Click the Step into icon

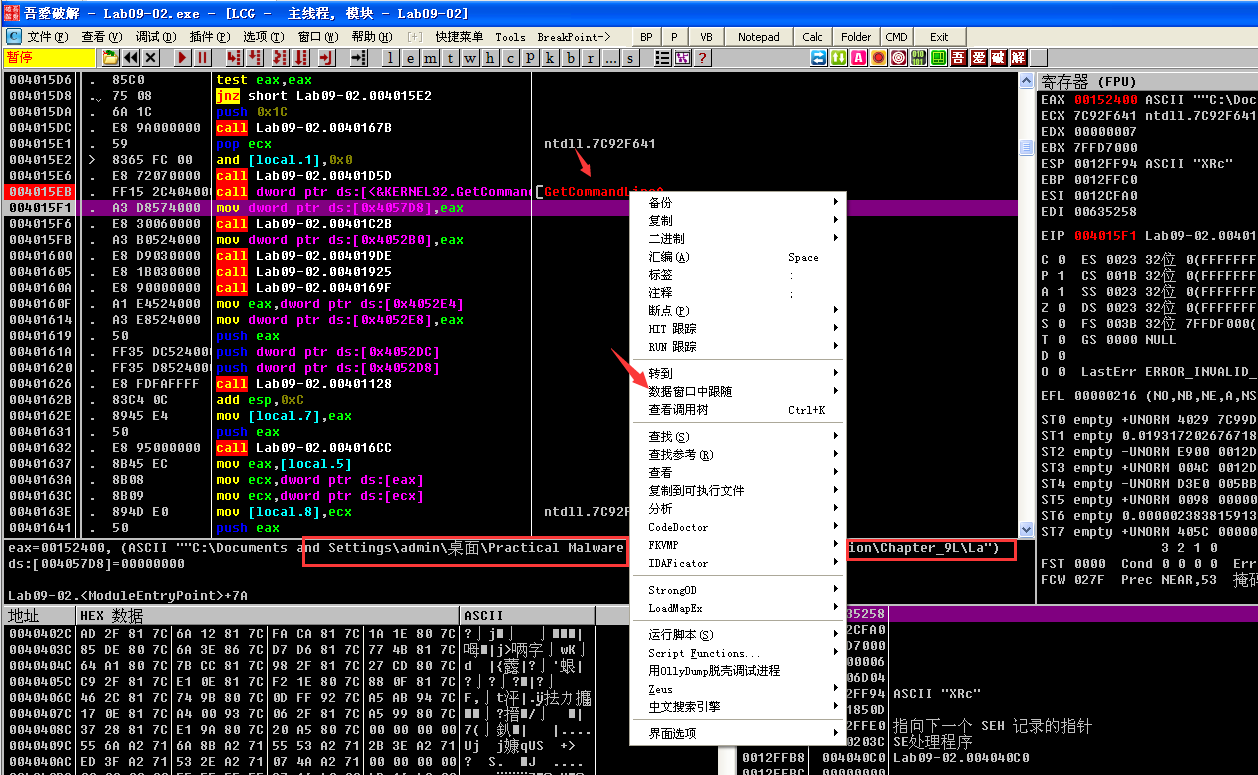(x=234, y=58)
